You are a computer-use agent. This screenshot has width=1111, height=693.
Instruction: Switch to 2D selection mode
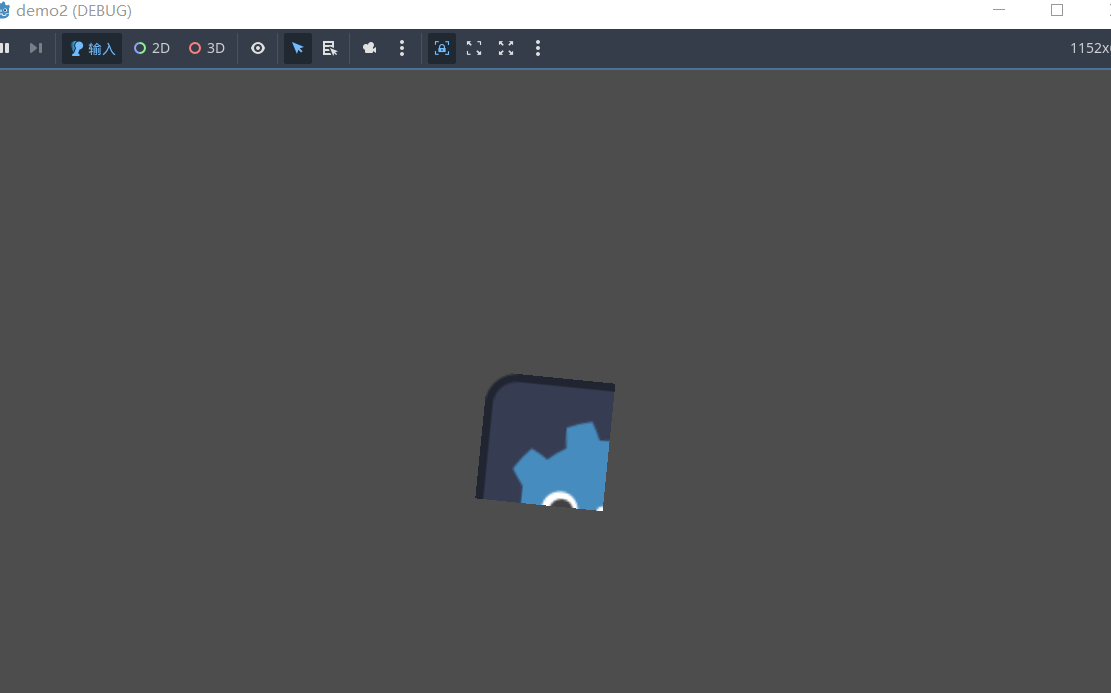[152, 48]
